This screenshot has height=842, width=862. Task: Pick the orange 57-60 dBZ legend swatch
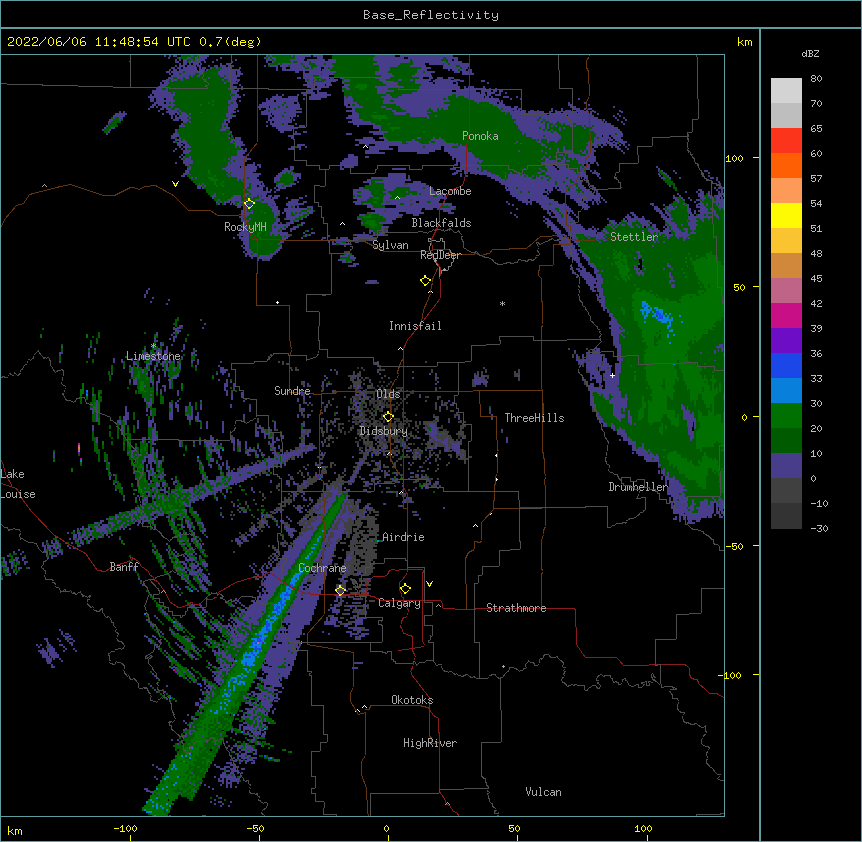point(786,165)
